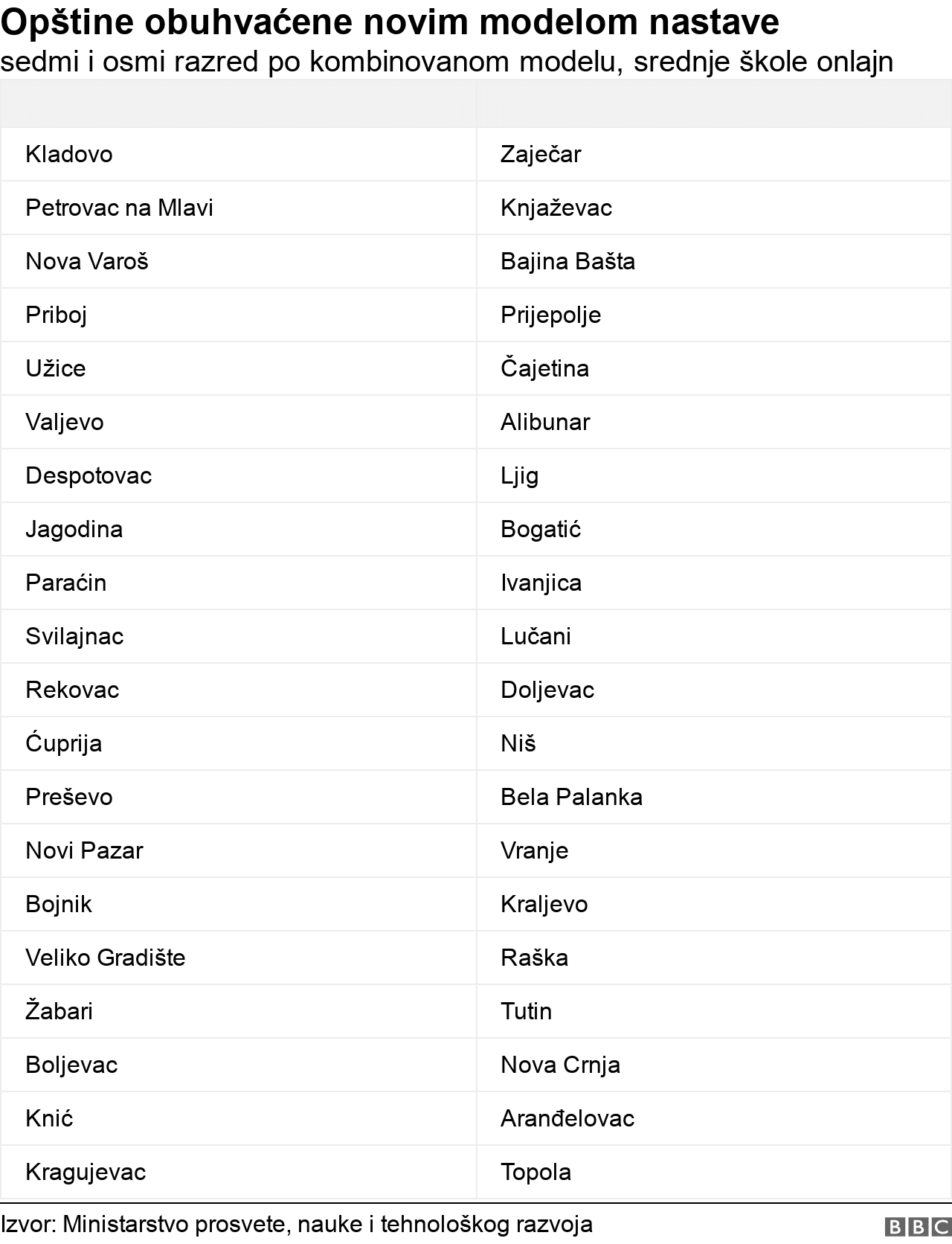Click on Kragujevac in the table
The height and width of the screenshot is (1244, 952).
[86, 1172]
